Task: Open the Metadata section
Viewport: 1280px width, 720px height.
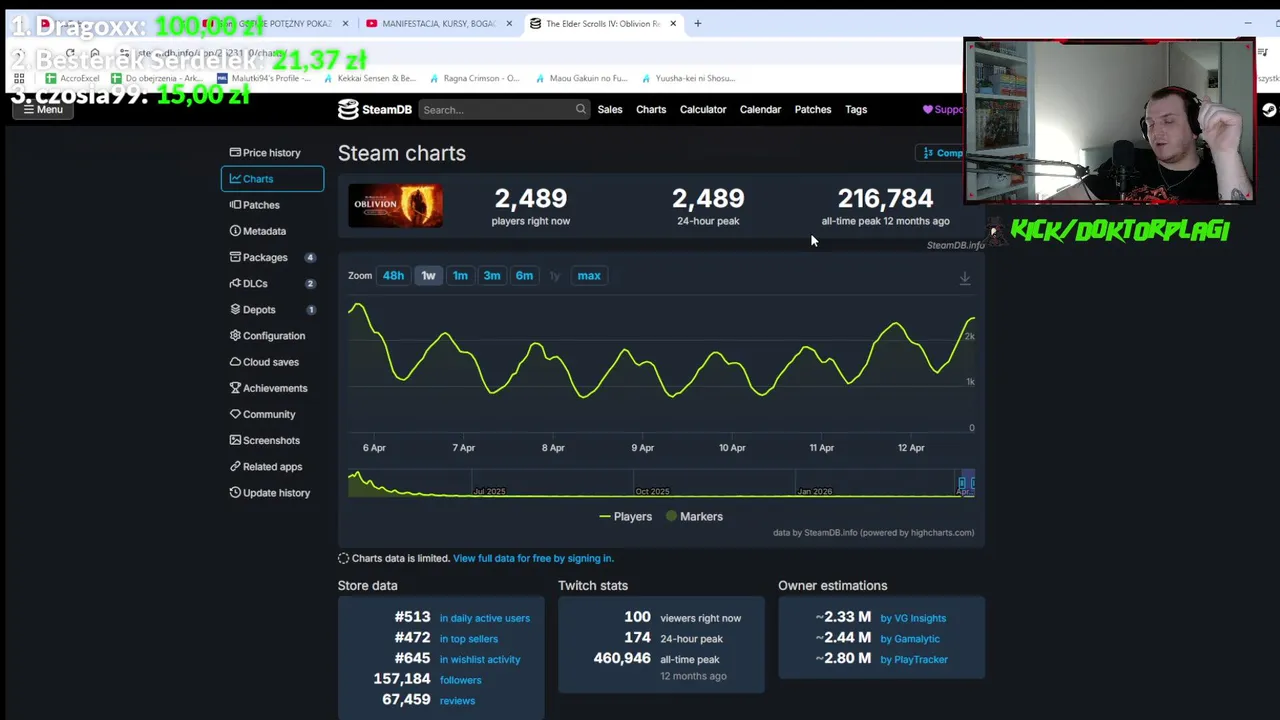Action: pos(272,231)
